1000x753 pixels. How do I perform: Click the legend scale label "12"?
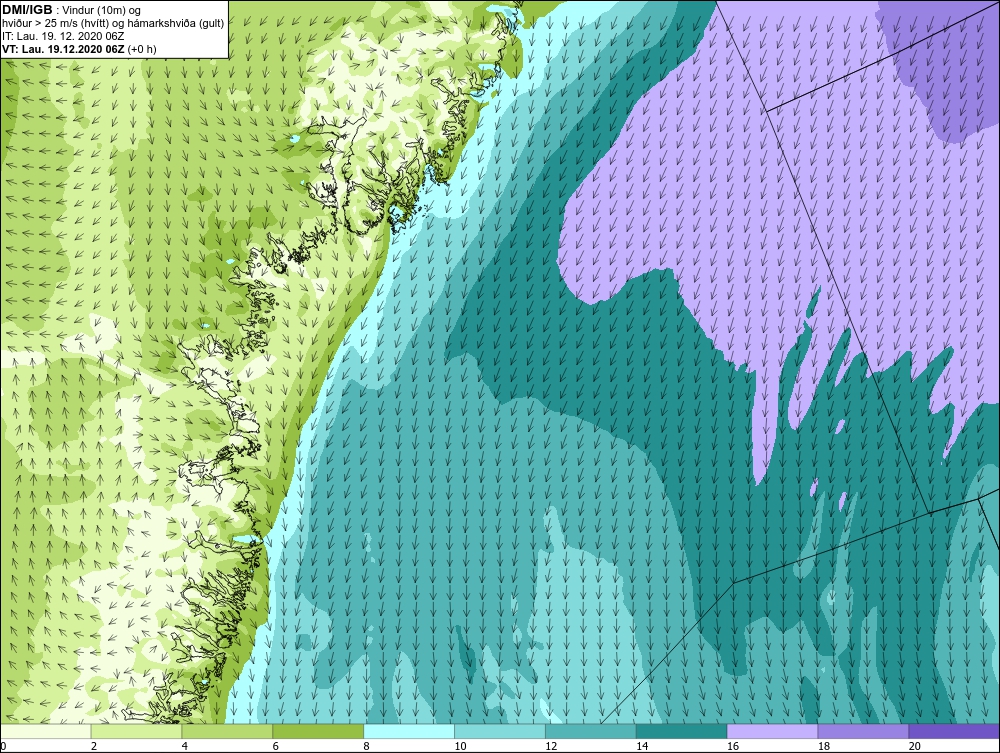click(551, 746)
